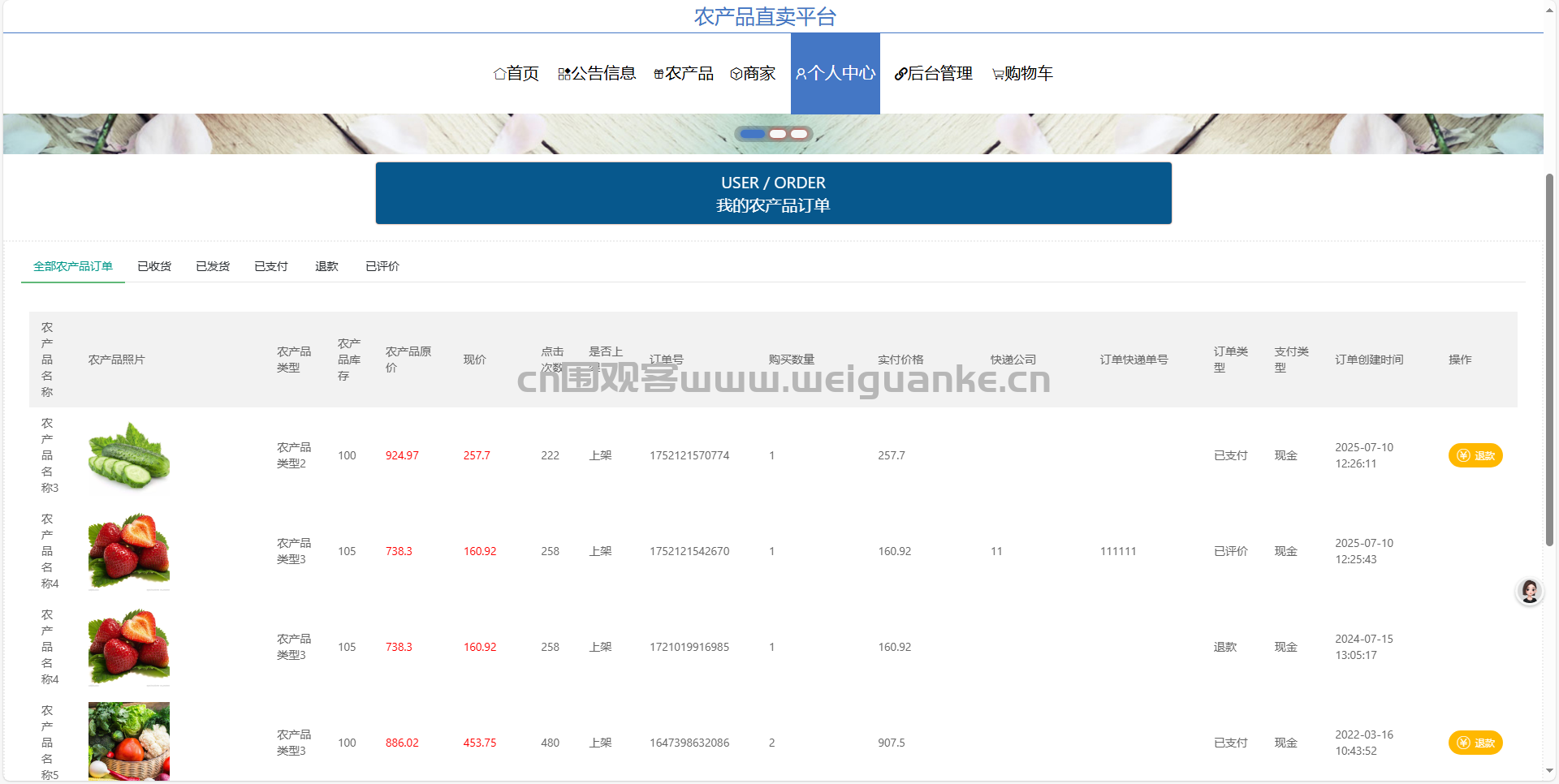Refund order 1752121570774 with 退款 button
This screenshot has height=784, width=1559.
tap(1475, 455)
